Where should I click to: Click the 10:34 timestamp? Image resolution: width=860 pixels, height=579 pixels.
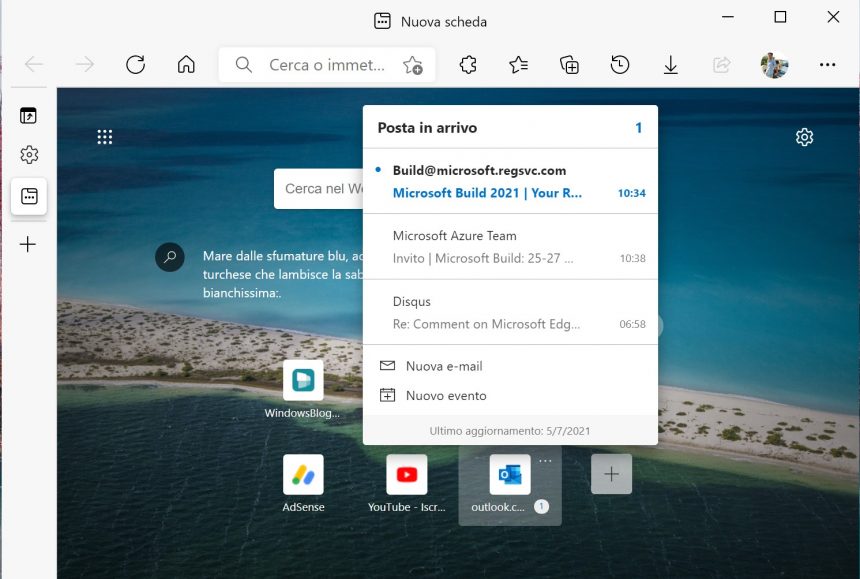click(632, 193)
